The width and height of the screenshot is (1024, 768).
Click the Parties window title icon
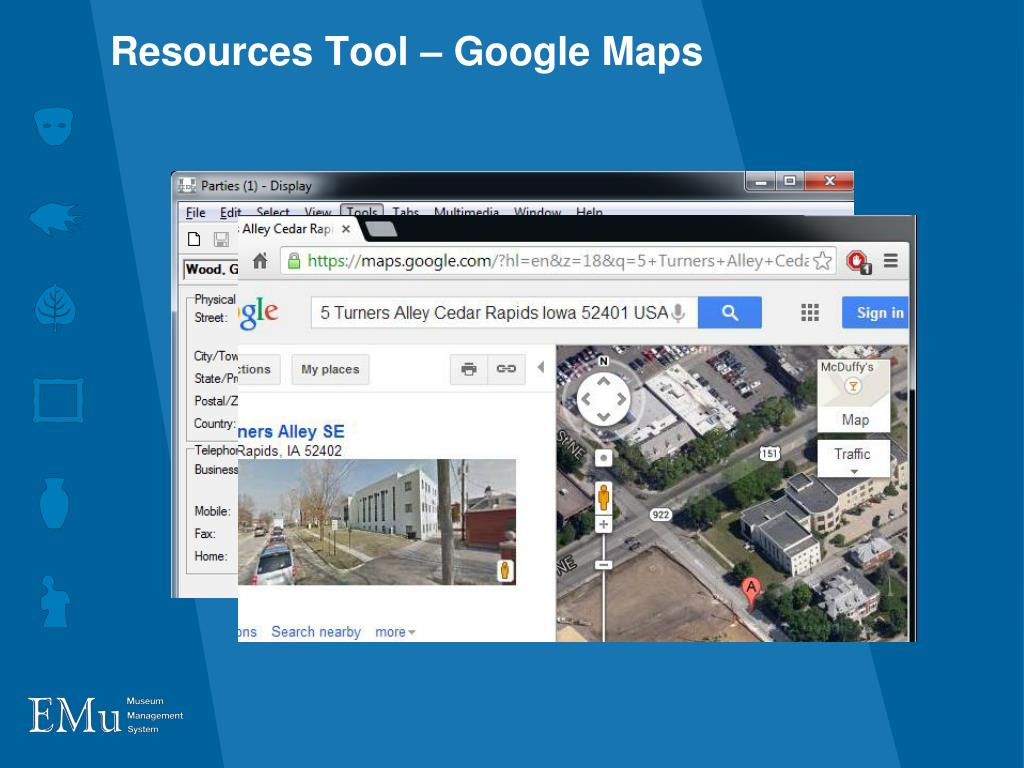(x=187, y=185)
